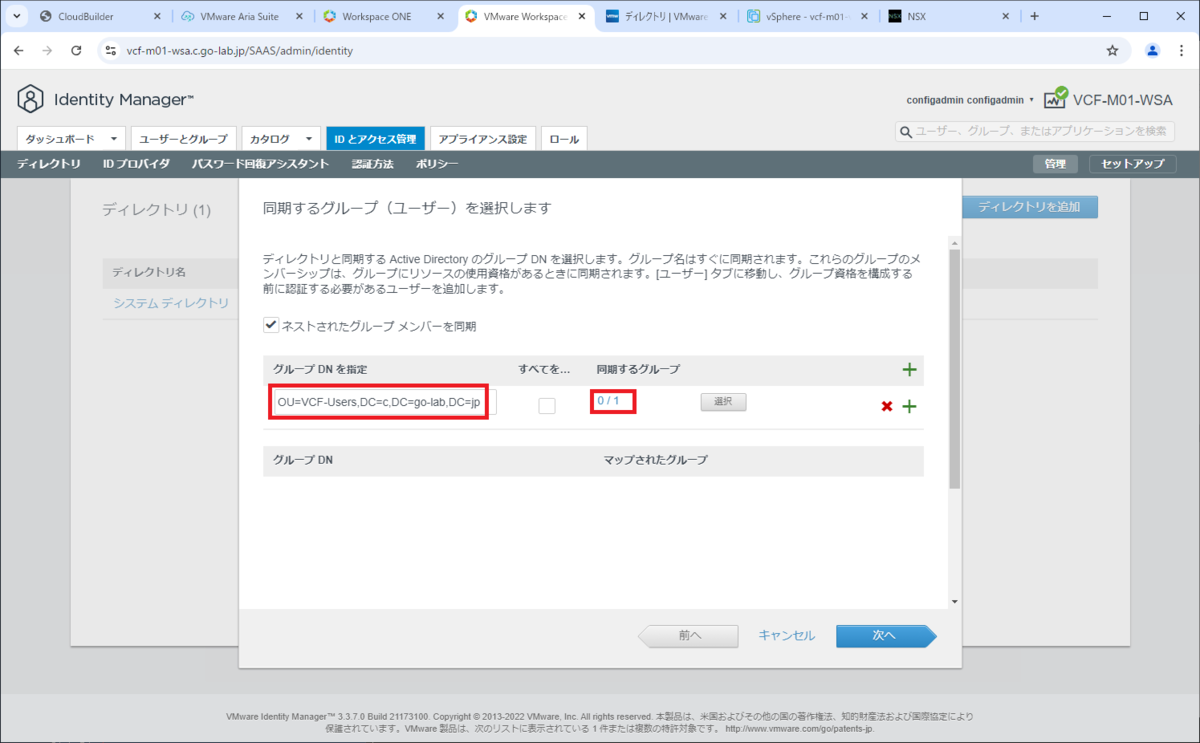This screenshot has height=743, width=1200.
Task: Open アプライアンス設定 tab
Action: [483, 139]
